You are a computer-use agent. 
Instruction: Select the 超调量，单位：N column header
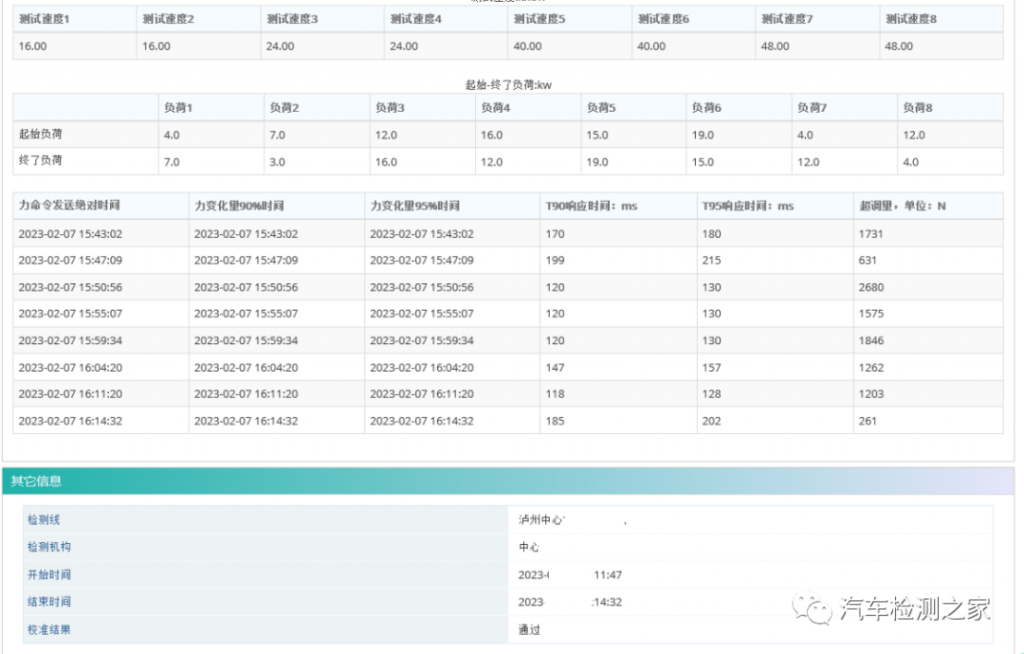pyautogui.click(x=902, y=206)
